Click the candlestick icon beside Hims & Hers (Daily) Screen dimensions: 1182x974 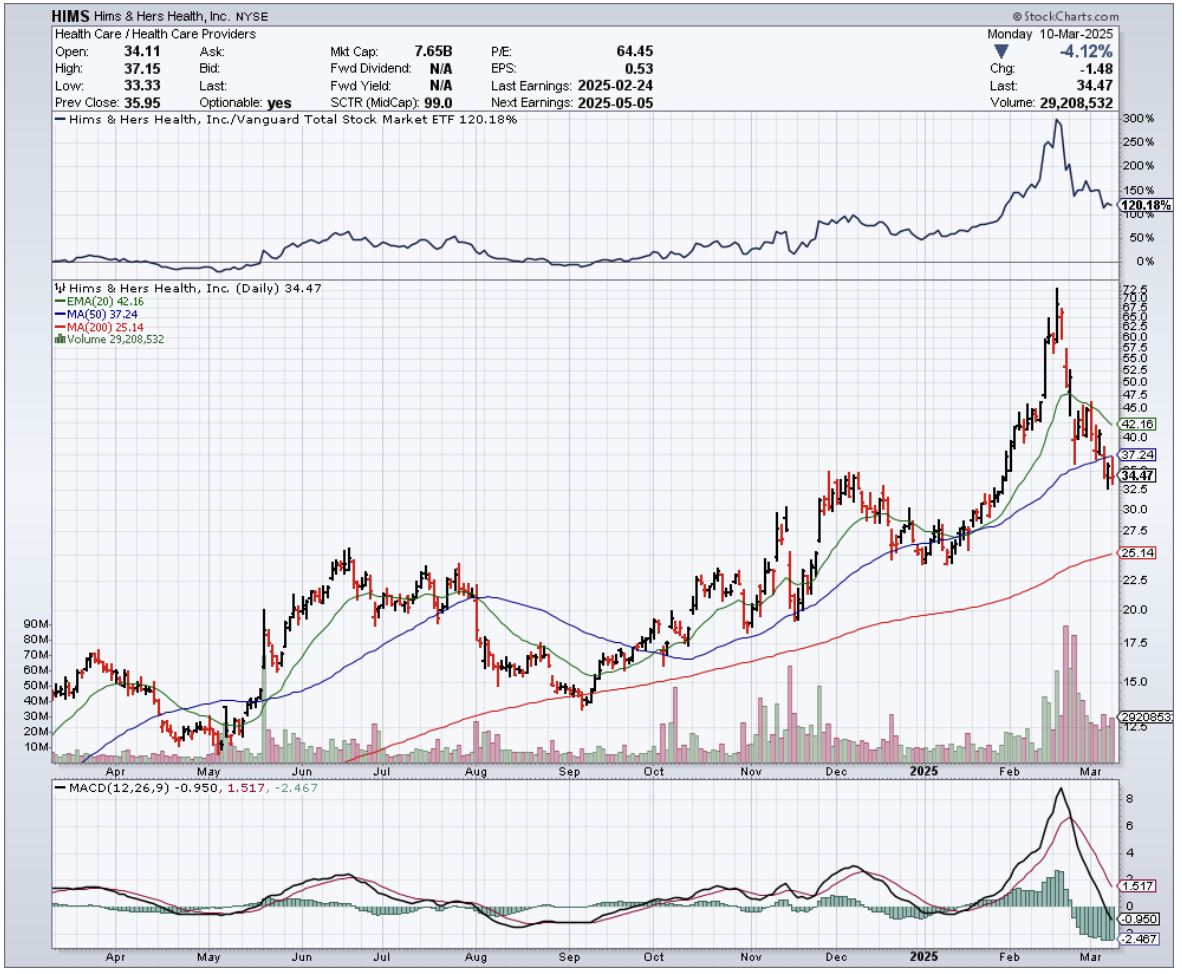pos(58,287)
